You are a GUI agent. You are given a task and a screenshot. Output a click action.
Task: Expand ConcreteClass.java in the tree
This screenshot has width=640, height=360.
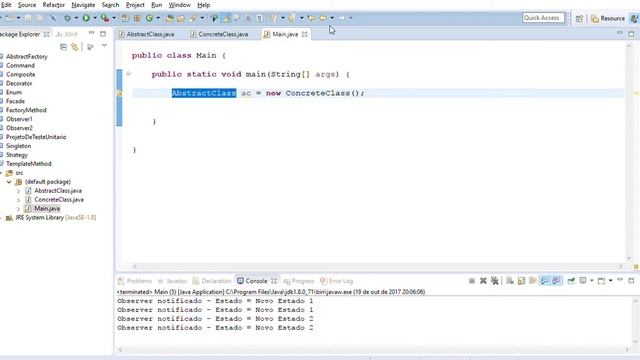pyautogui.click(x=18, y=200)
